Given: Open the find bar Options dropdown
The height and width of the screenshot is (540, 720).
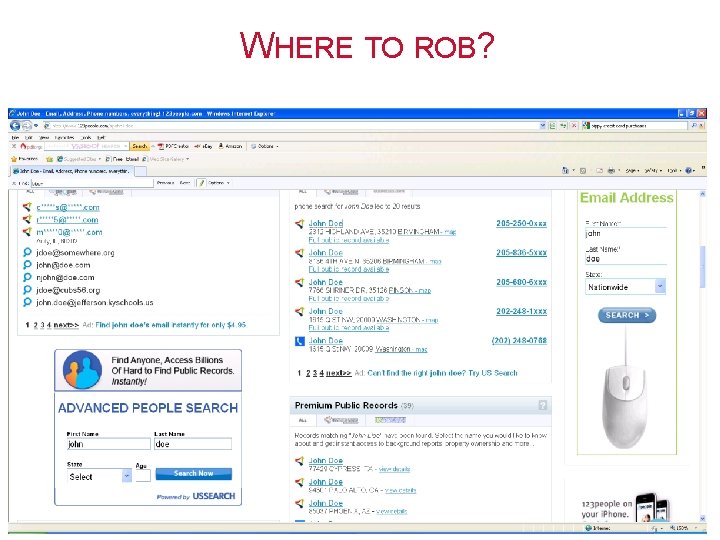Looking at the screenshot, I should 219,183.
